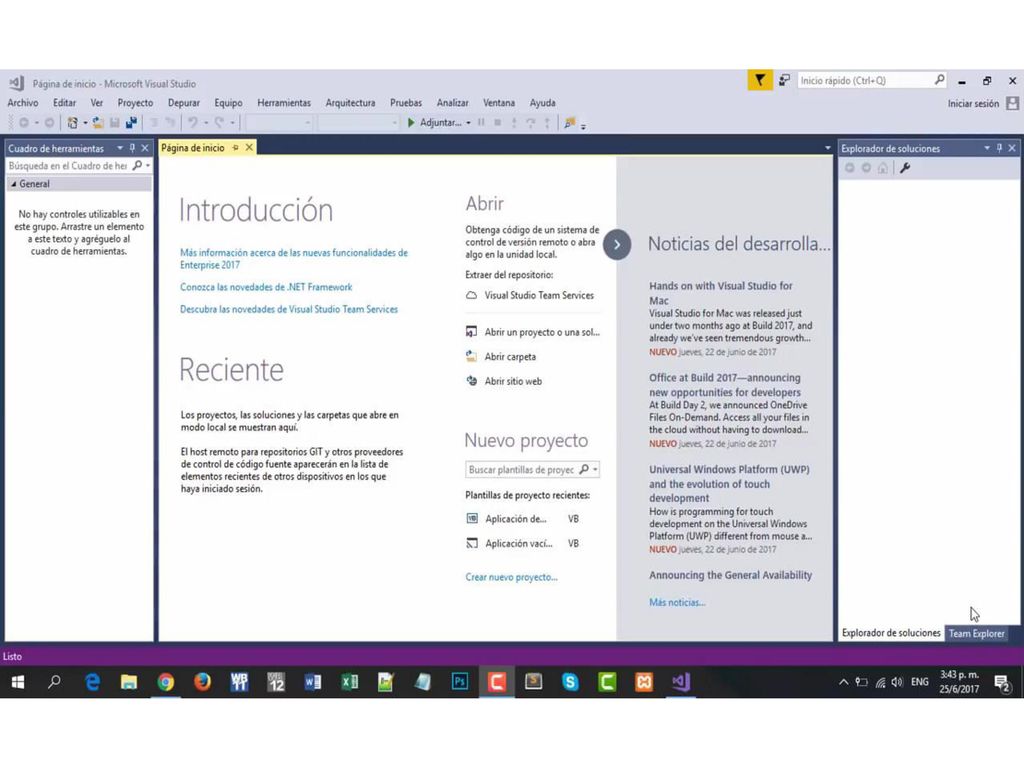Click the Save All toolbar icon
This screenshot has height=768, width=1024.
pos(131,123)
